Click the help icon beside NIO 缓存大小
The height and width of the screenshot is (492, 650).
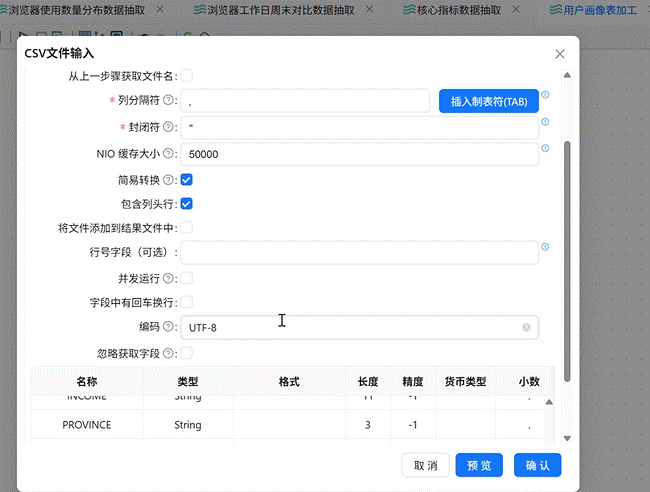click(168, 154)
